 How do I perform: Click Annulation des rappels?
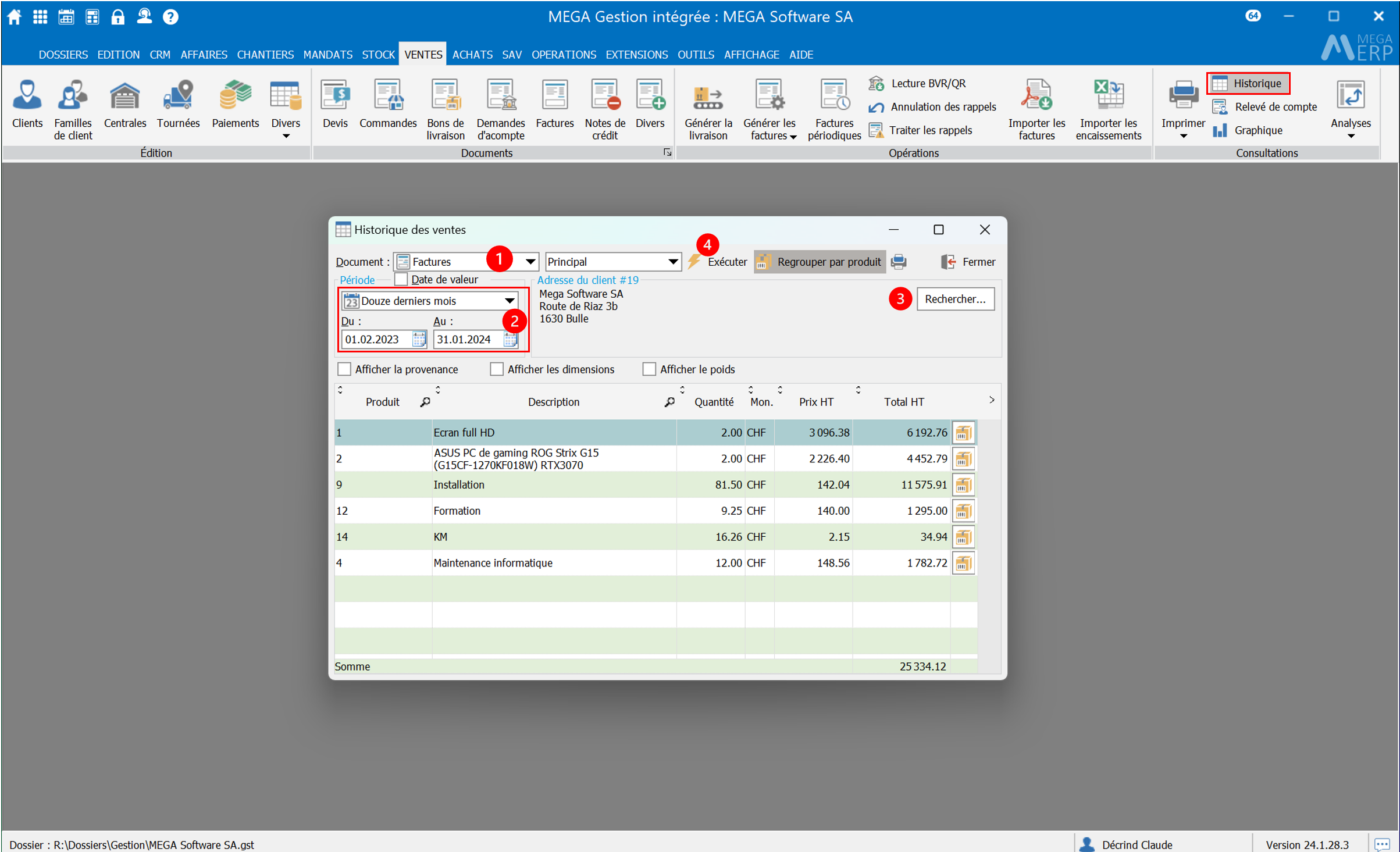point(932,107)
